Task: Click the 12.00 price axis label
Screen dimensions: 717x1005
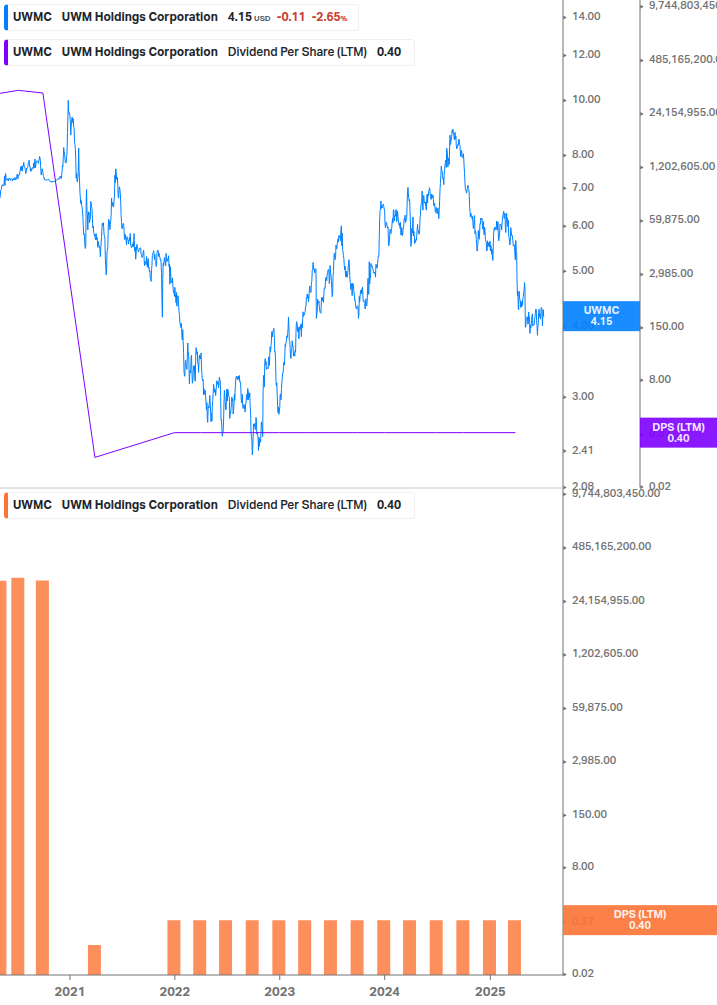Action: 586,54
